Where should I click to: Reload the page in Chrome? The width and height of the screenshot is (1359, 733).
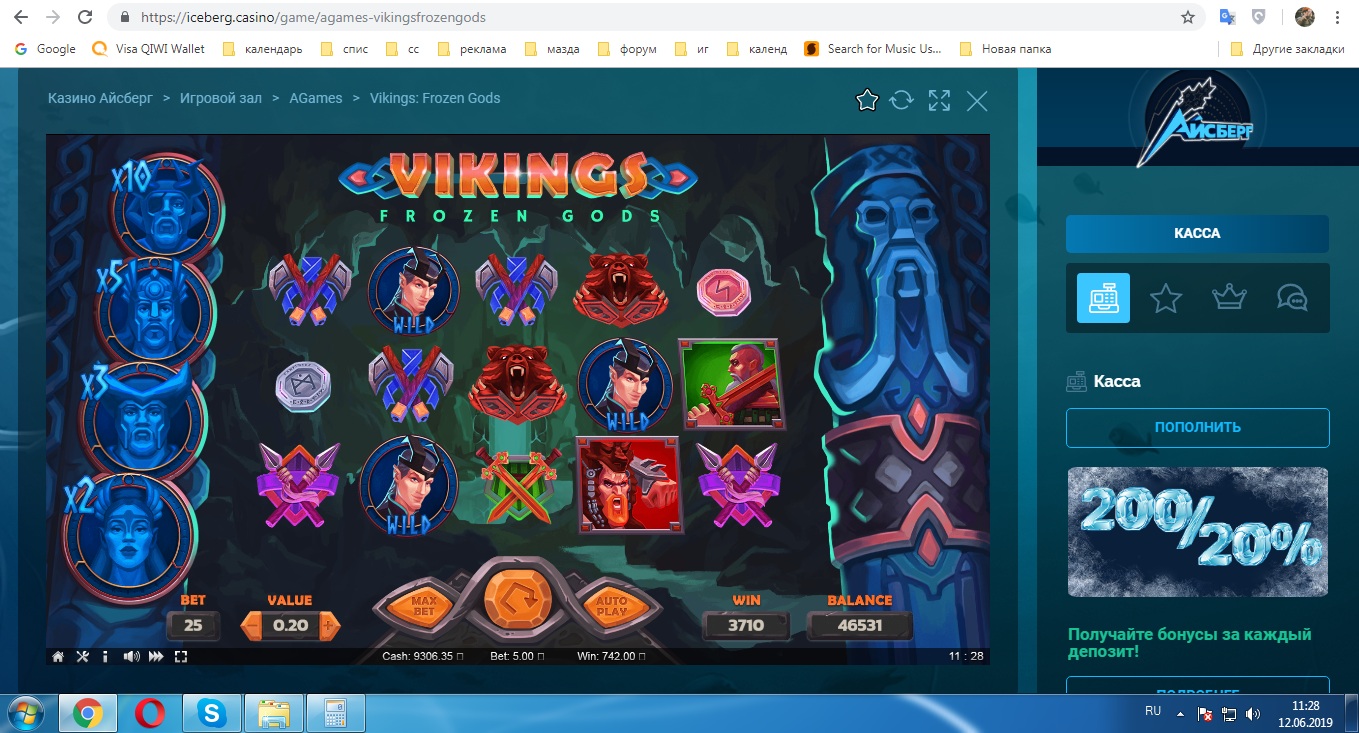pos(85,17)
